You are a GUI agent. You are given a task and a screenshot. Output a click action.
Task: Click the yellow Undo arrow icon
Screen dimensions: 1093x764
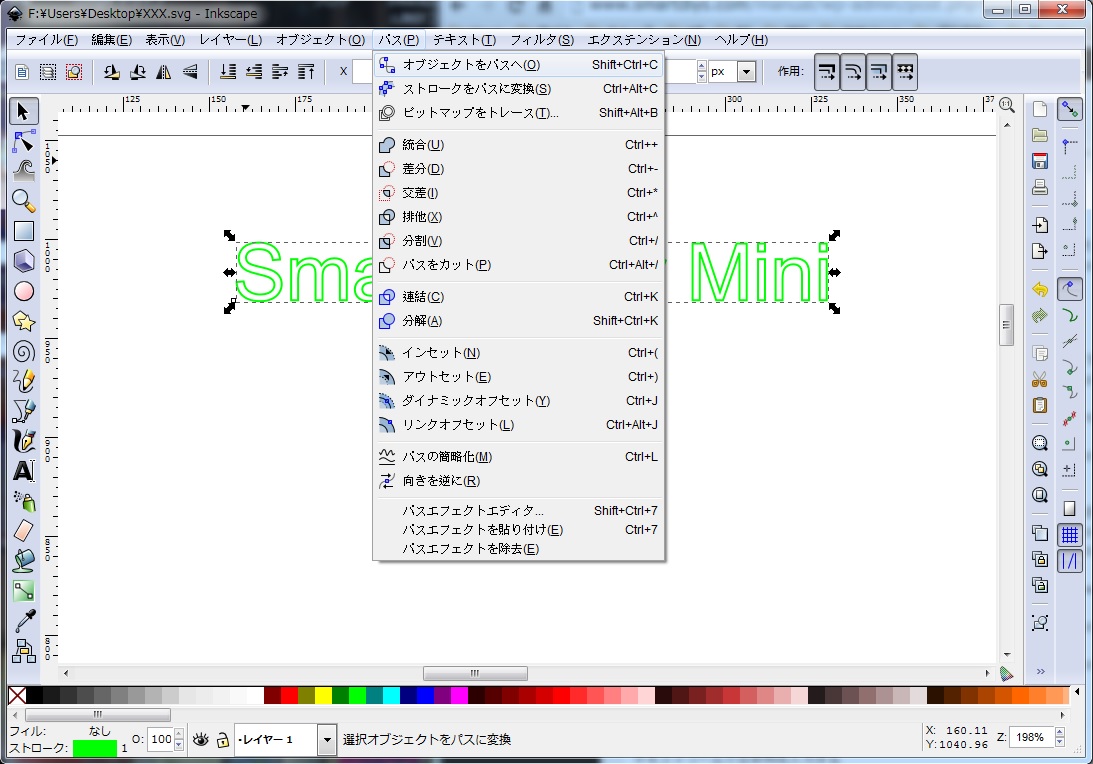coord(1040,289)
